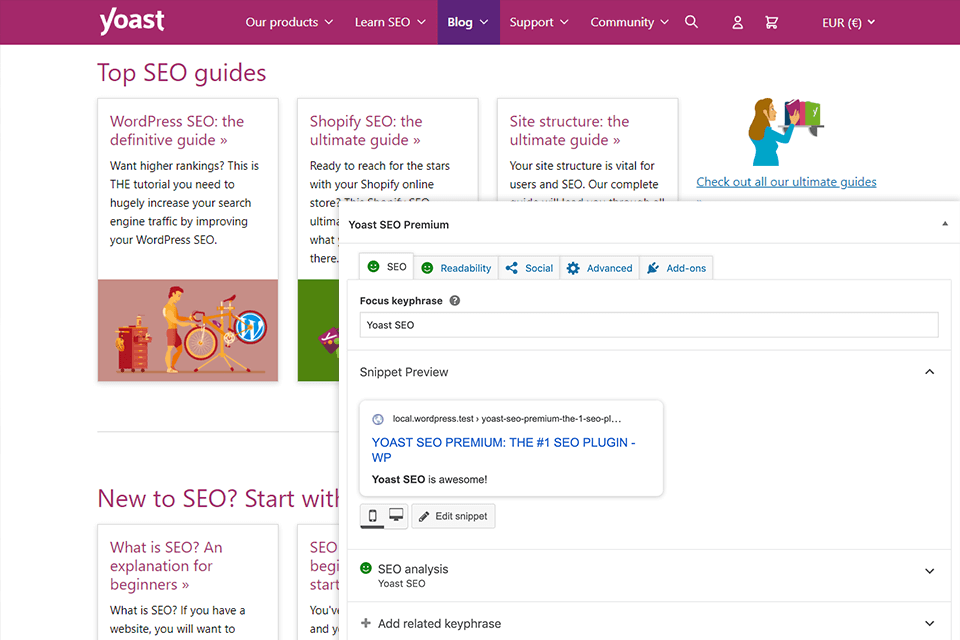The height and width of the screenshot is (640, 960).
Task: Click the 'Snippet Preview' section label
Action: (403, 372)
